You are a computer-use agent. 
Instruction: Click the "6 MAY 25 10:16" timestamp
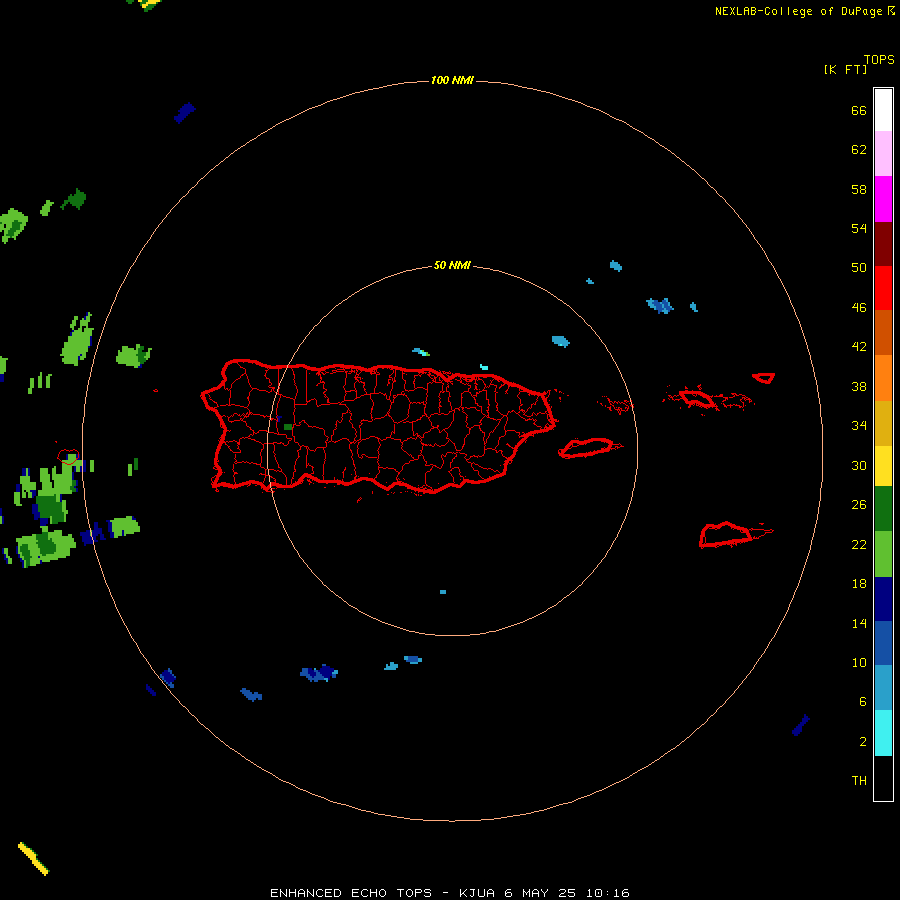coord(567,893)
